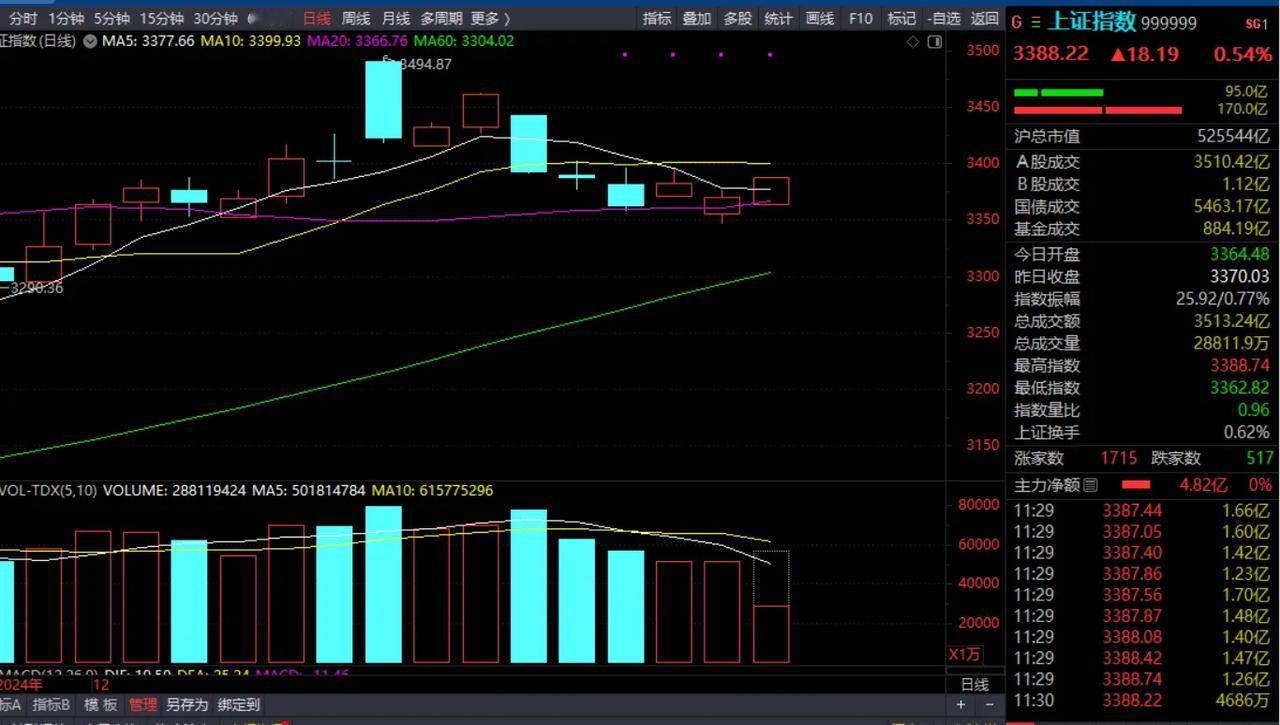
Task: Open the 多股 multi-stock view
Action: [737, 18]
